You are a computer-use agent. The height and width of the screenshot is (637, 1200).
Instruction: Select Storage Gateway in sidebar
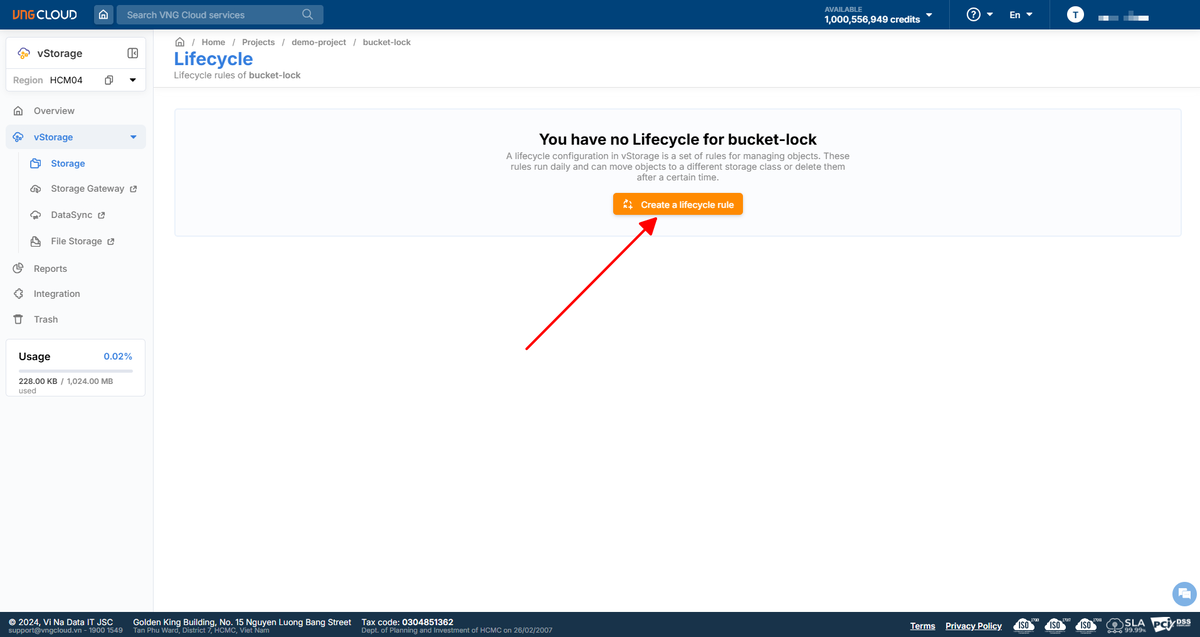point(88,189)
